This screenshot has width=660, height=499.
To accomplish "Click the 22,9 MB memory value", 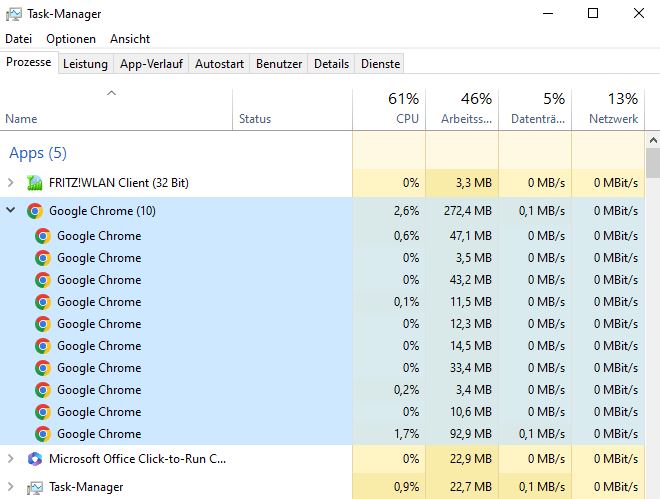I will coord(471,459).
